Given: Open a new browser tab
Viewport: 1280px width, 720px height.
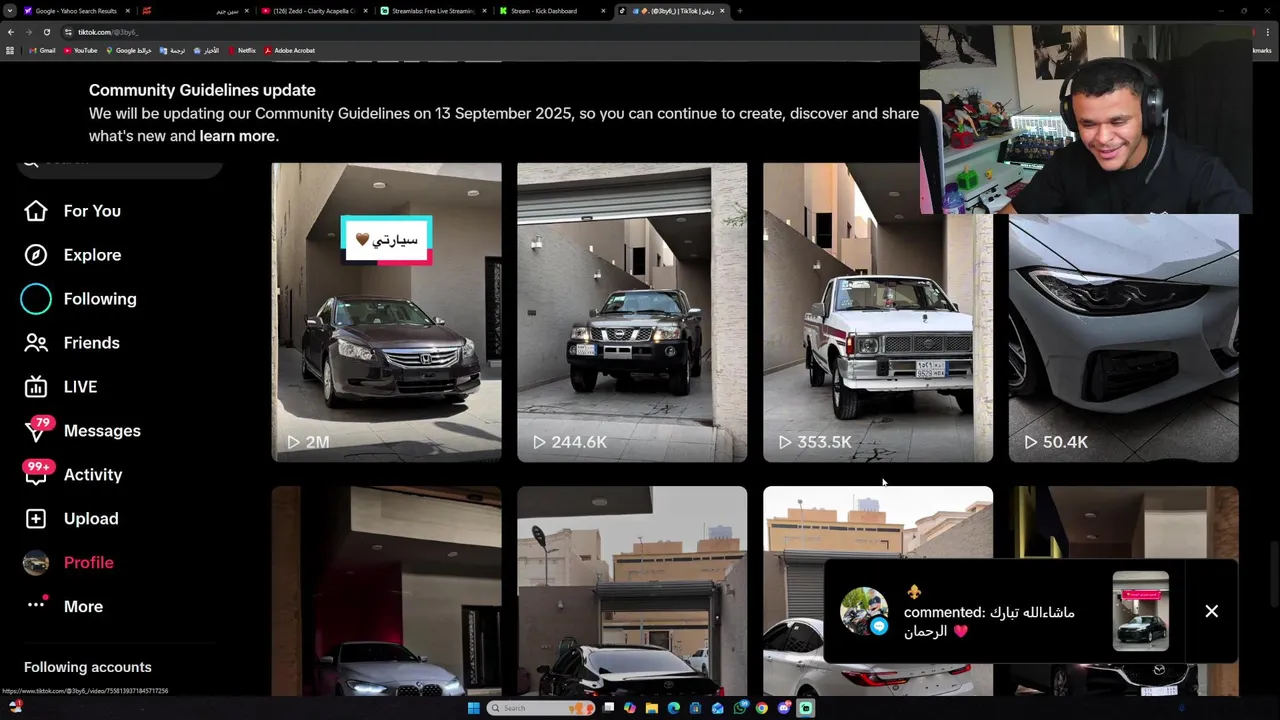Looking at the screenshot, I should tap(740, 11).
